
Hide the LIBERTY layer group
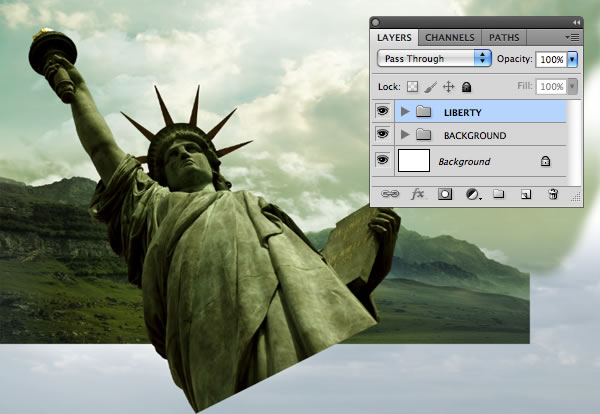pyautogui.click(x=383, y=111)
